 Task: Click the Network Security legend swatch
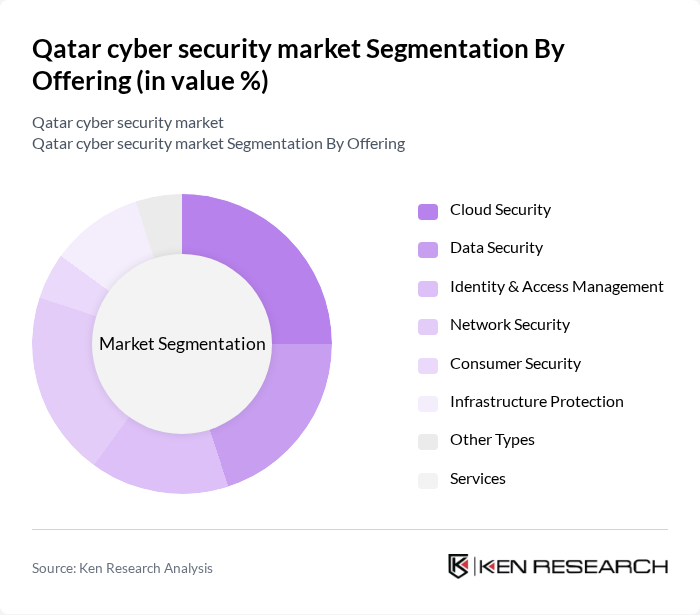(427, 326)
